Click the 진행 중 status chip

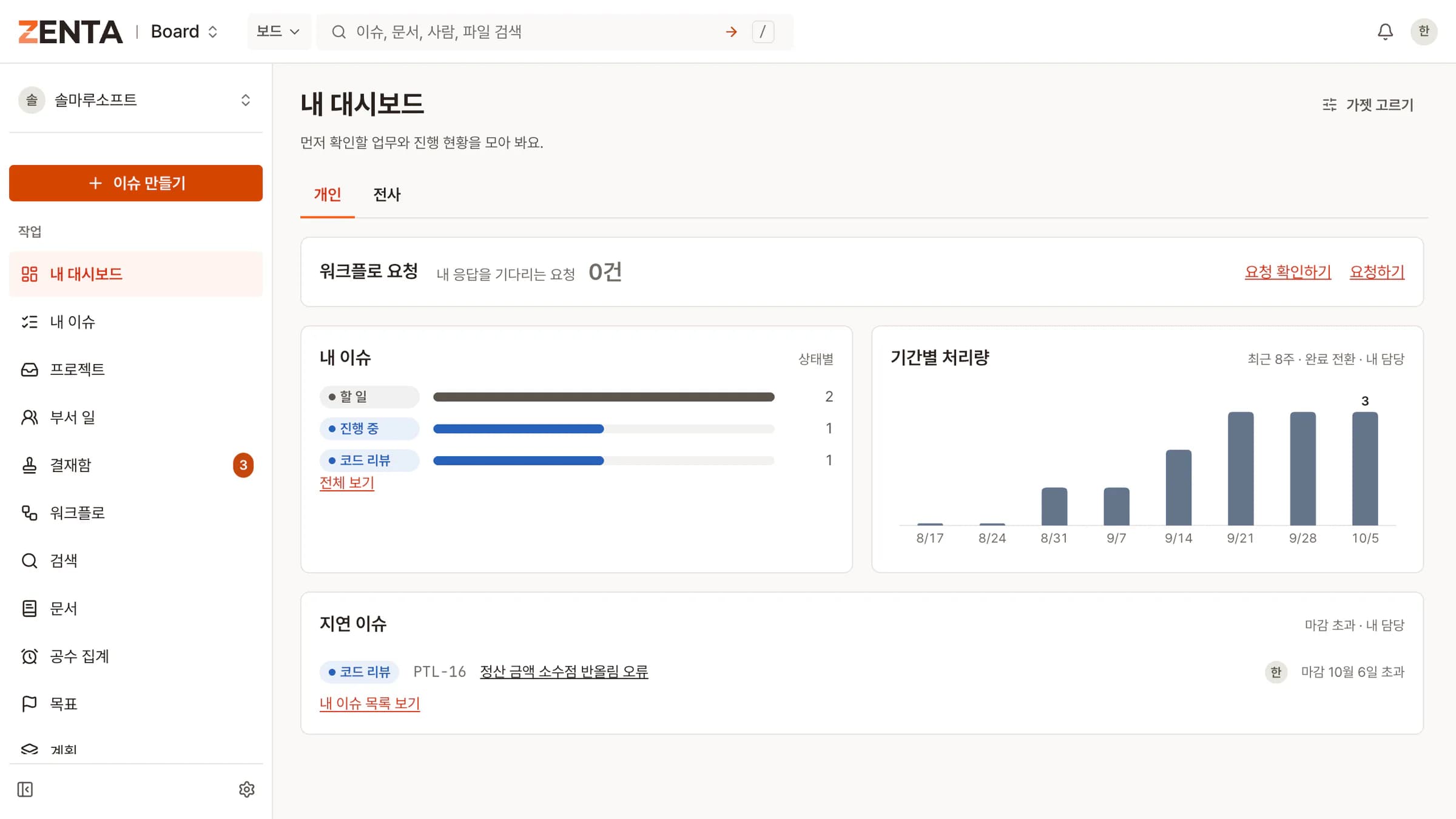[x=369, y=428]
